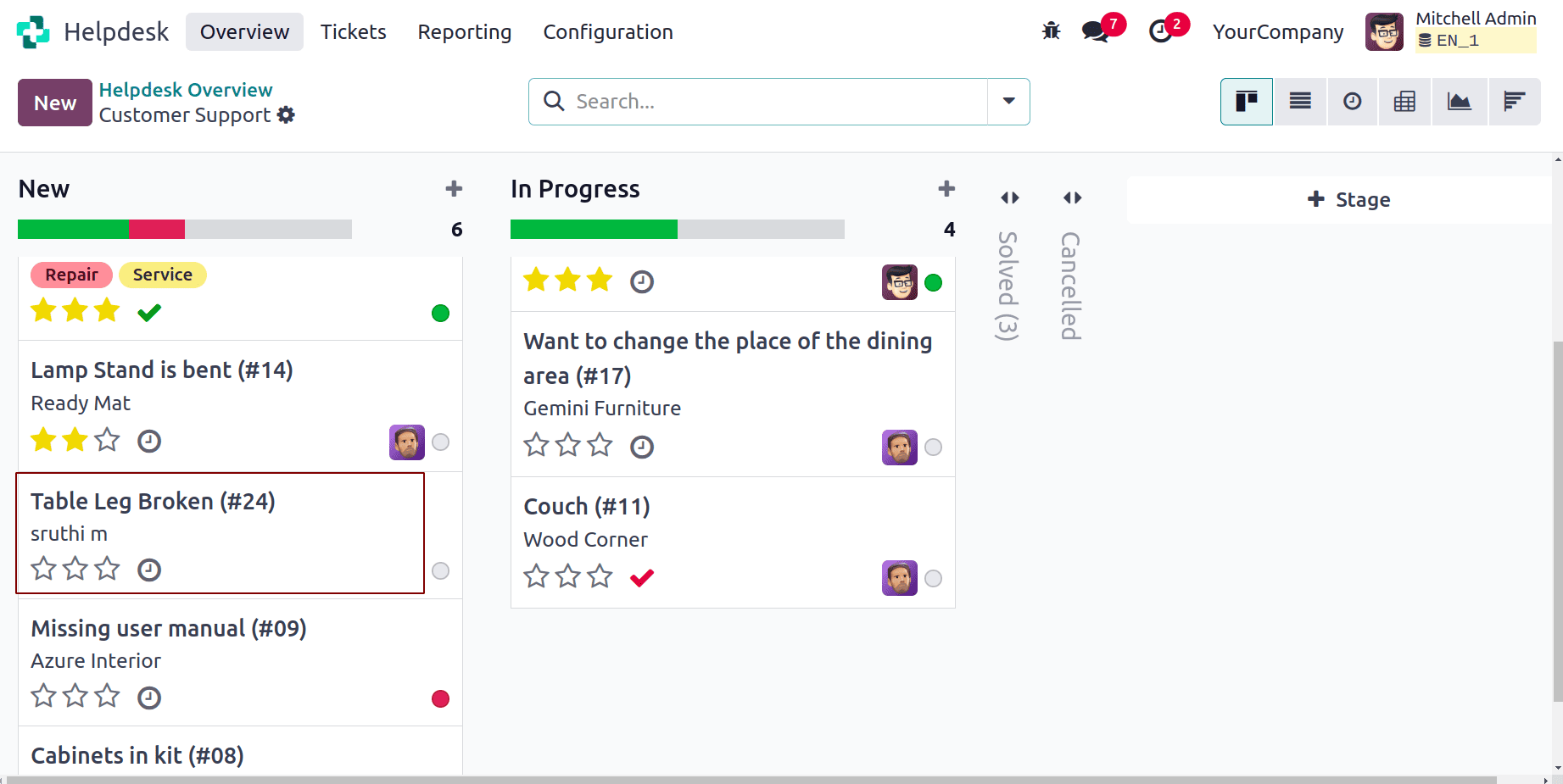Viewport: 1563px width, 784px height.
Task: Select the kanban view icon
Action: click(x=1246, y=101)
